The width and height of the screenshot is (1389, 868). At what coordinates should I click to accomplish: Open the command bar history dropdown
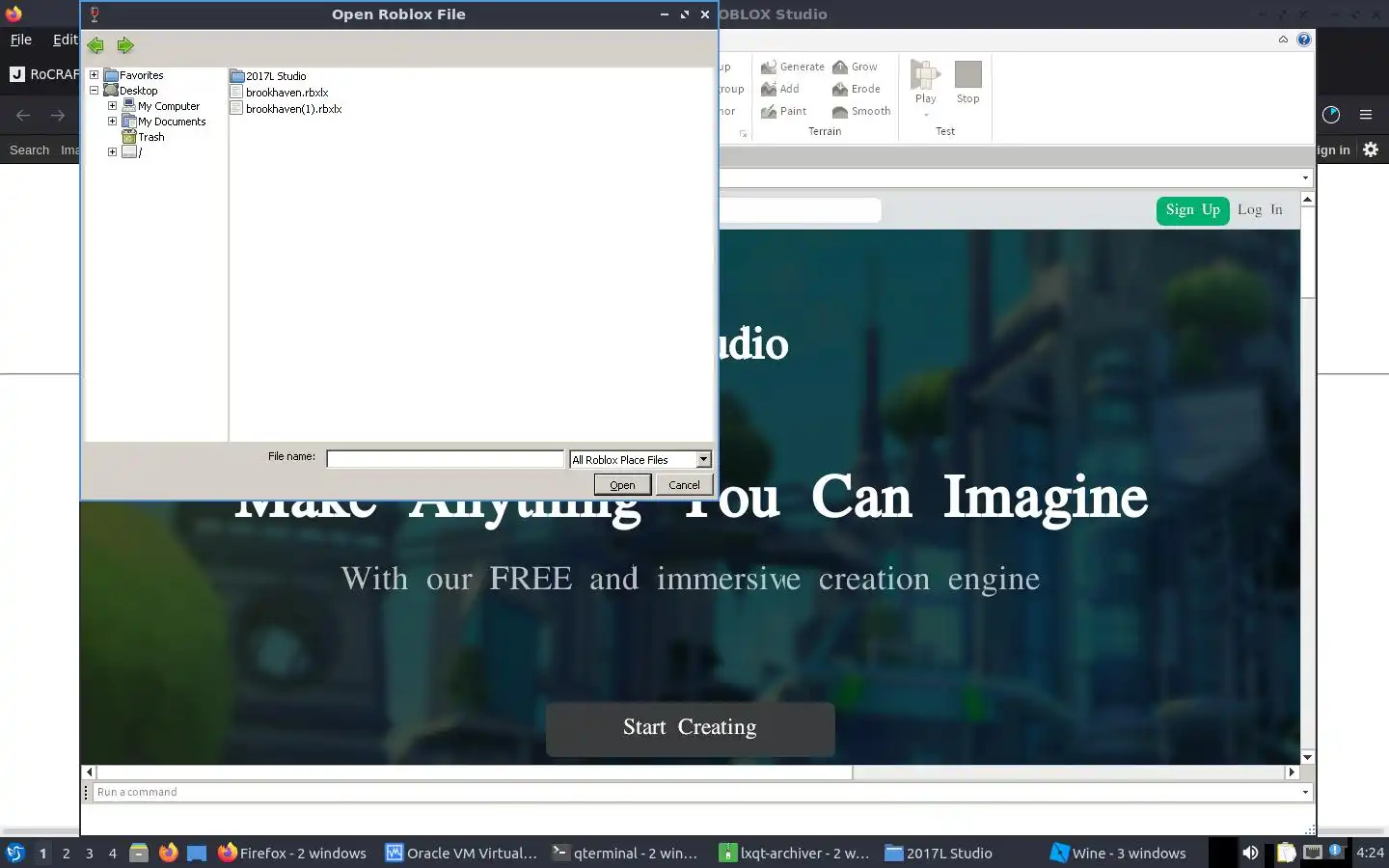(1305, 792)
